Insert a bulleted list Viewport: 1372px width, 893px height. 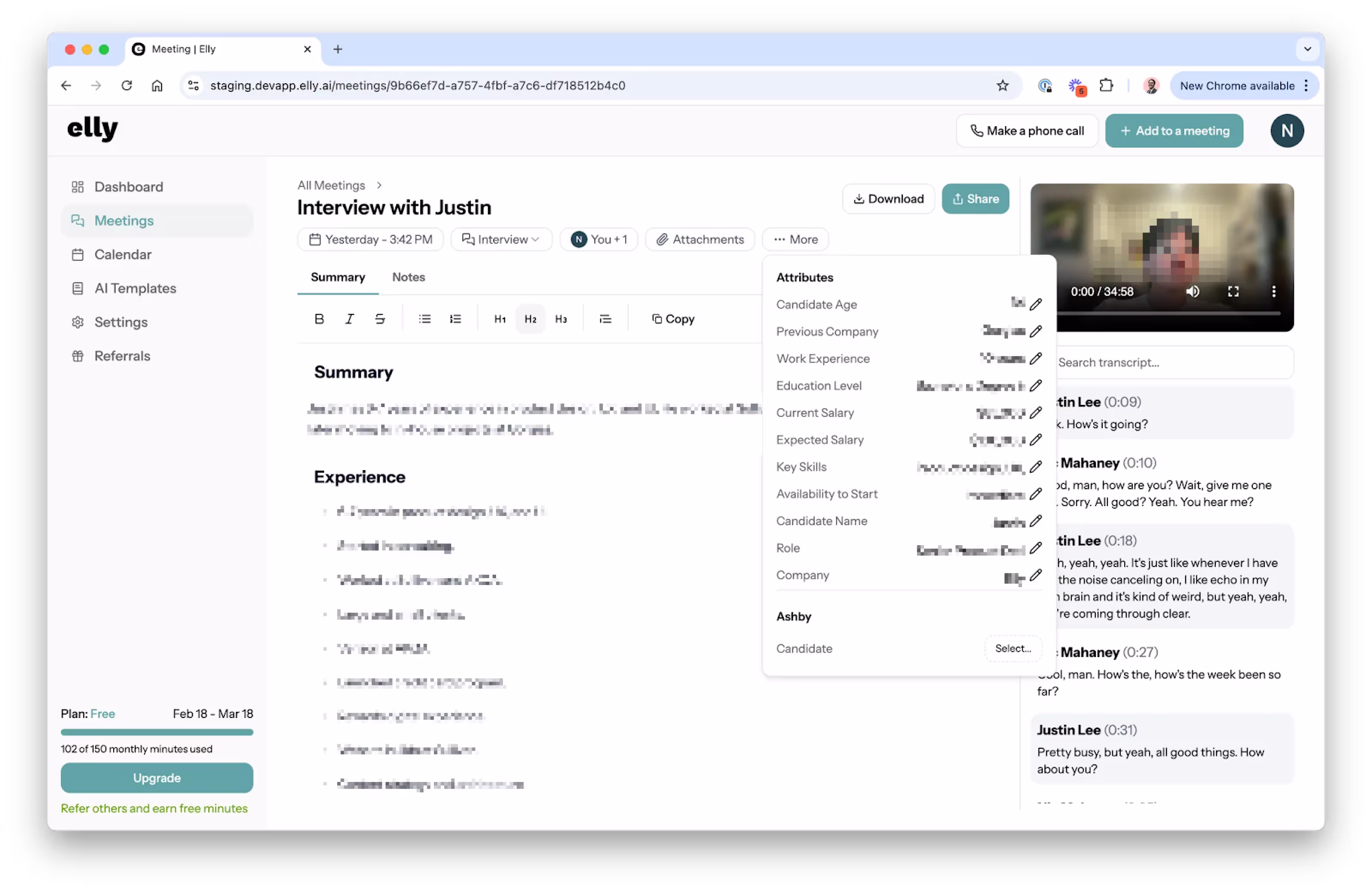(x=425, y=318)
